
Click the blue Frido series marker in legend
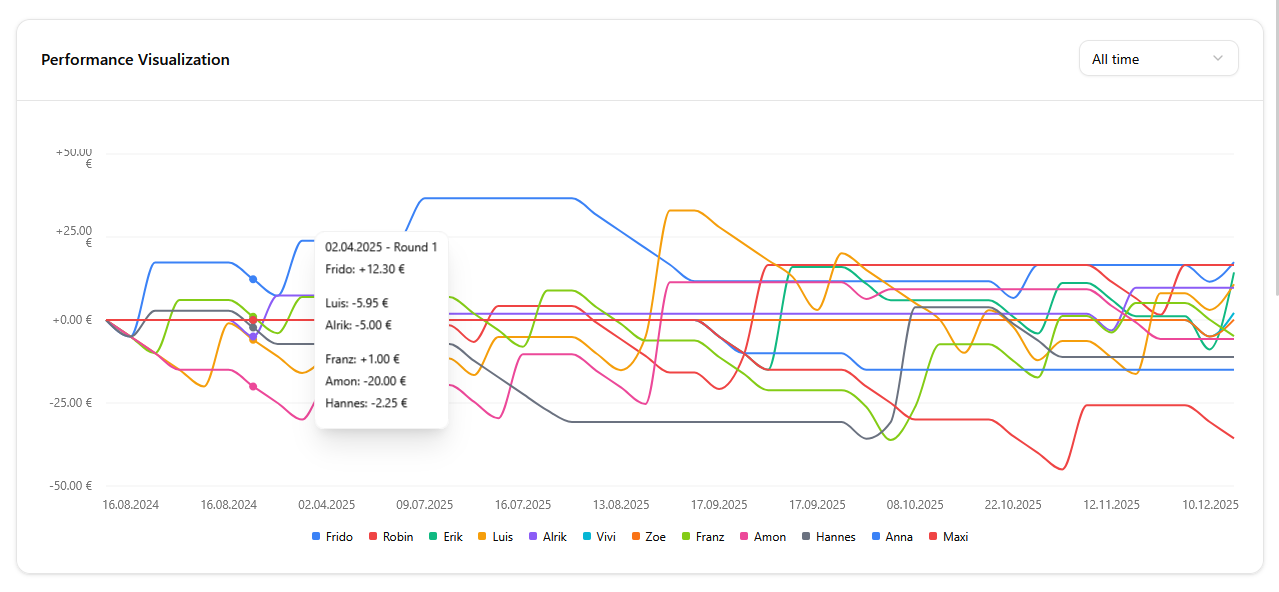pyautogui.click(x=316, y=537)
